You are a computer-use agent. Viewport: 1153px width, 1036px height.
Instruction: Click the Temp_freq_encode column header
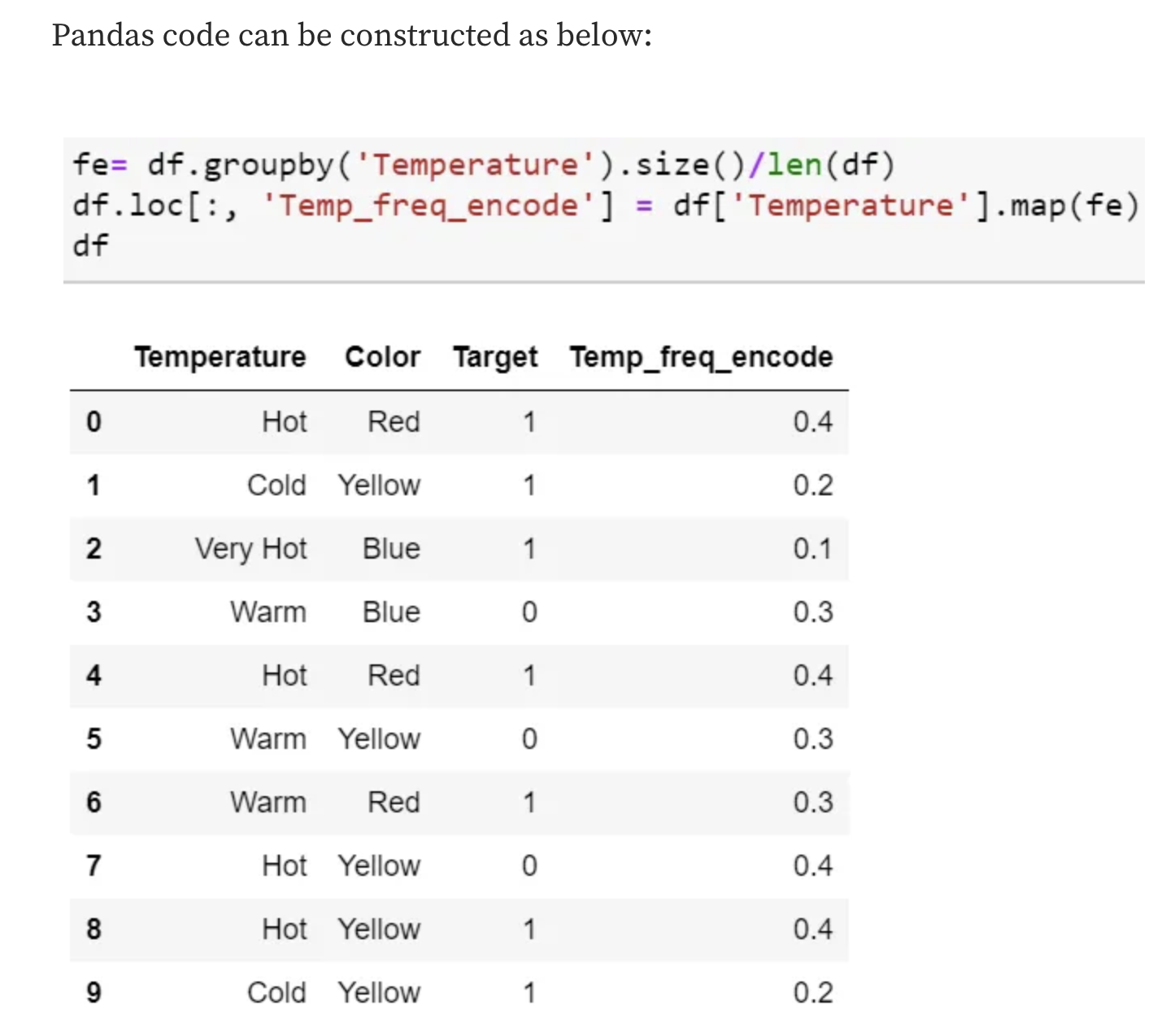pos(701,357)
